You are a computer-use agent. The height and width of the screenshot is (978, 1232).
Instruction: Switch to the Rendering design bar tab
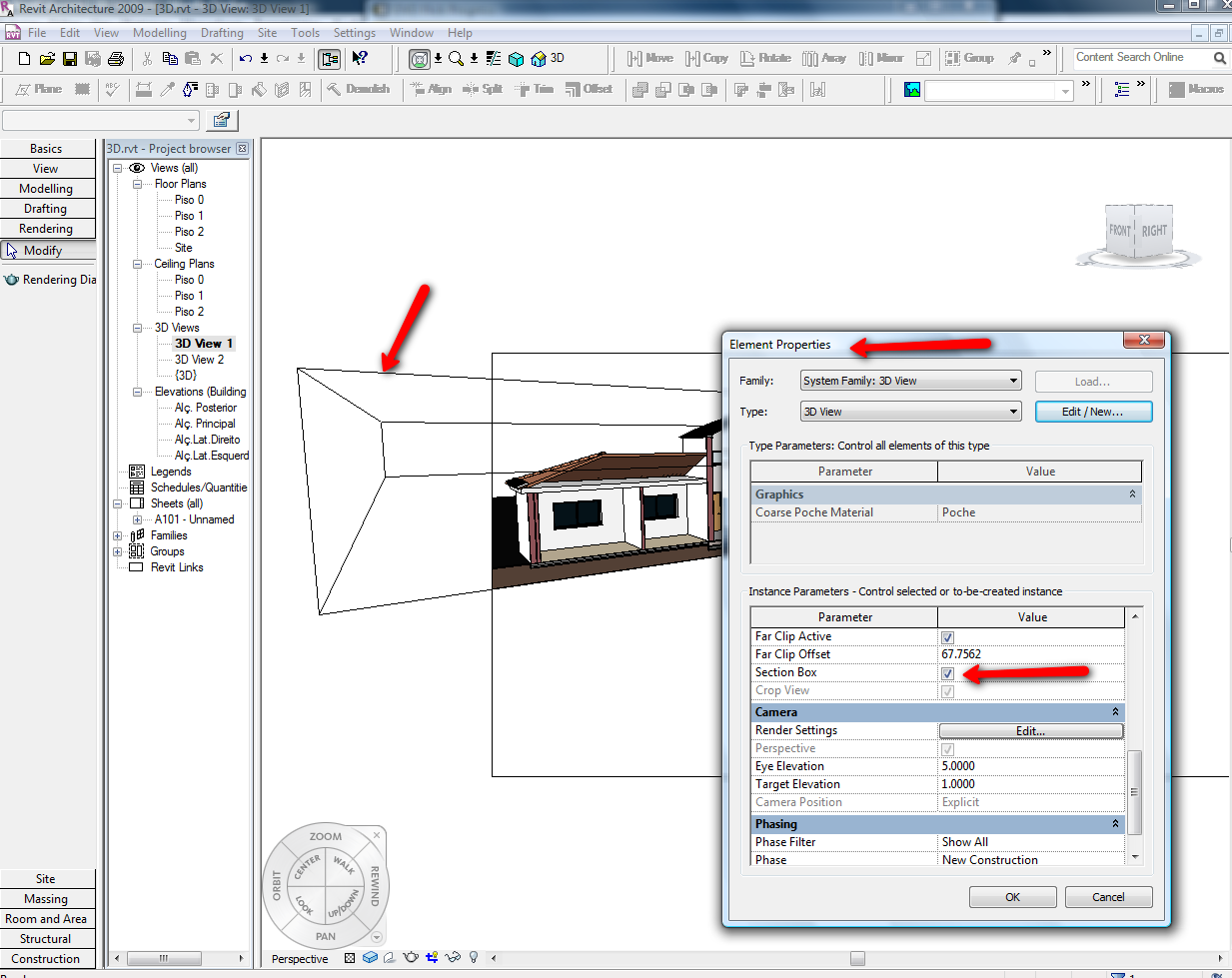[46, 229]
